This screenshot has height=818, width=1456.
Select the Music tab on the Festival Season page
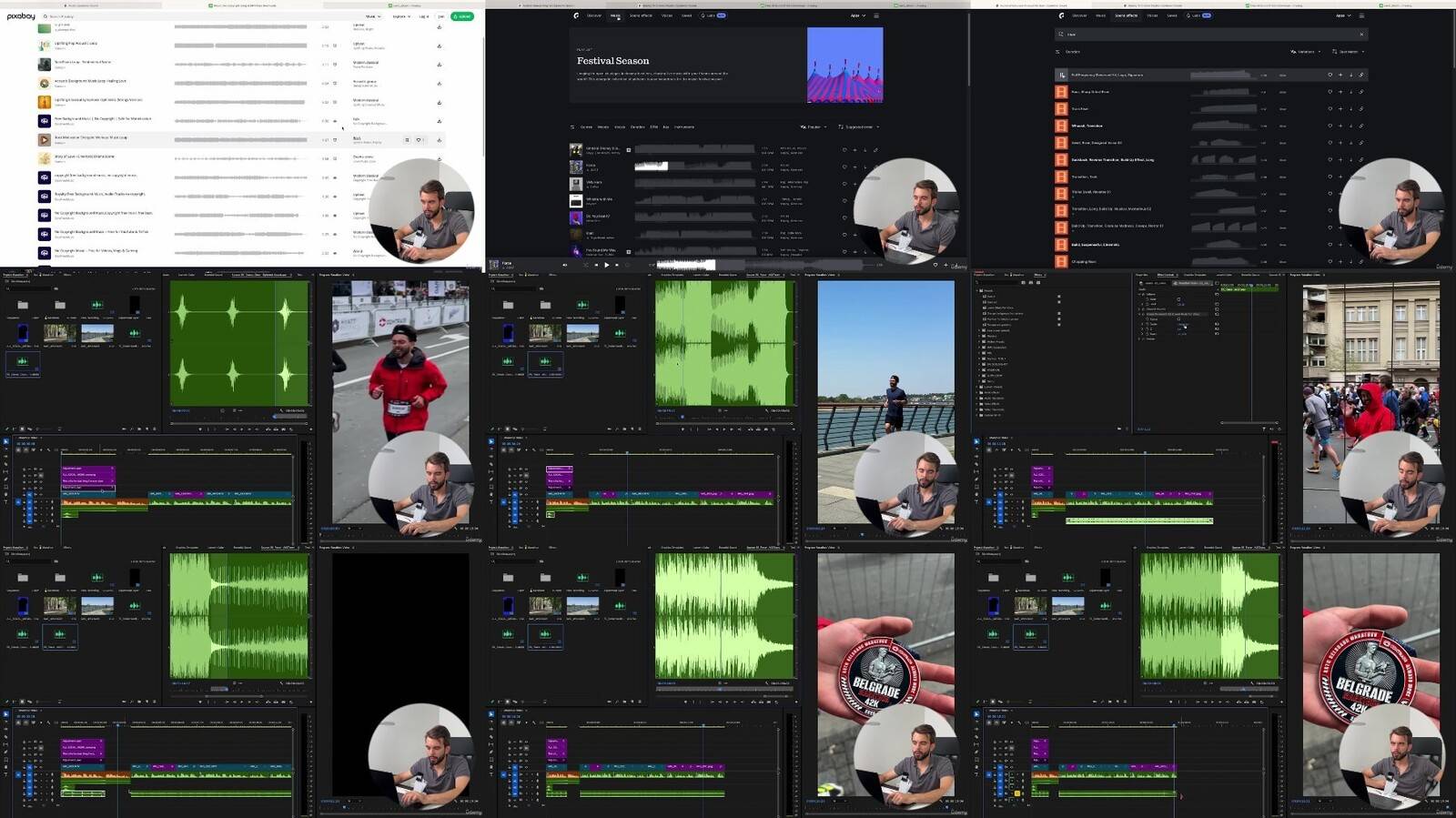point(616,15)
